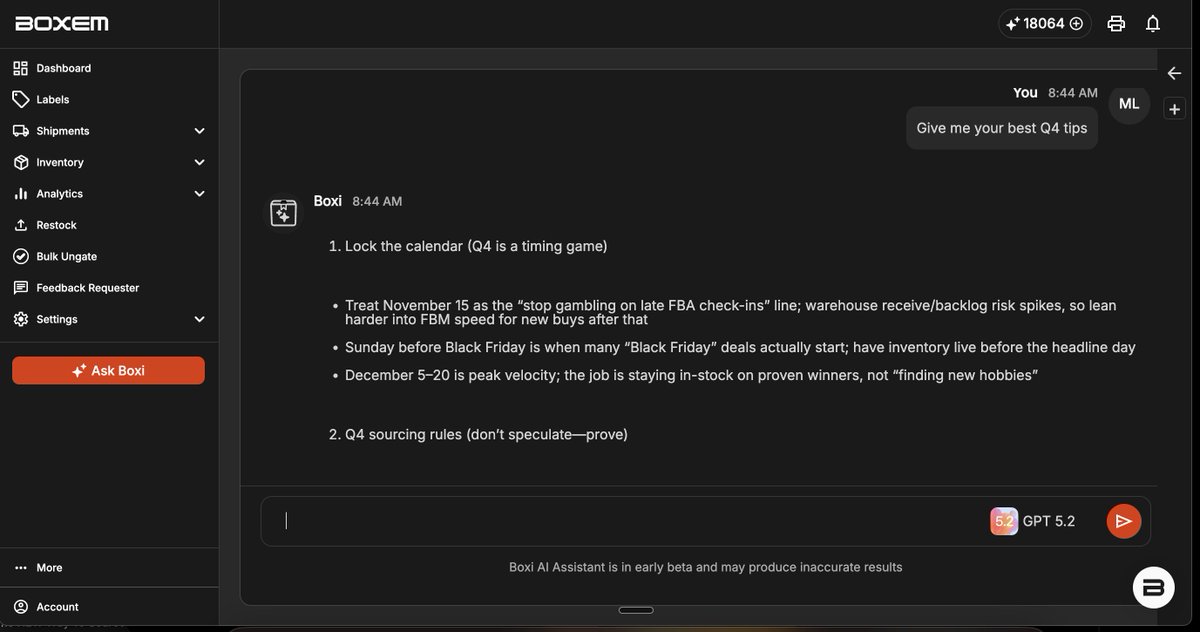Click the printer icon in header

click(x=1116, y=23)
